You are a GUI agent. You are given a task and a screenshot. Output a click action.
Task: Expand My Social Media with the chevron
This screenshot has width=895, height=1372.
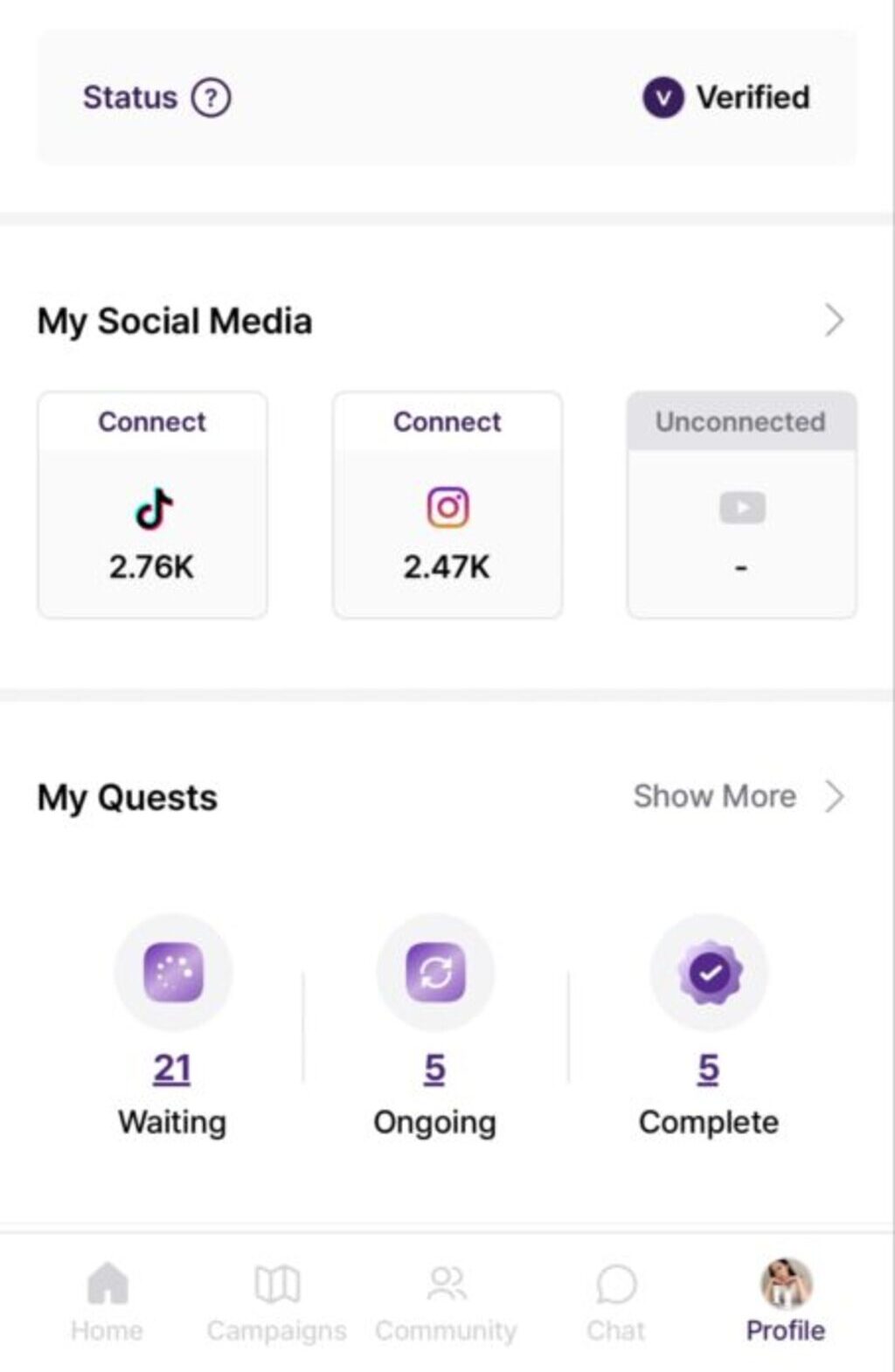click(835, 321)
